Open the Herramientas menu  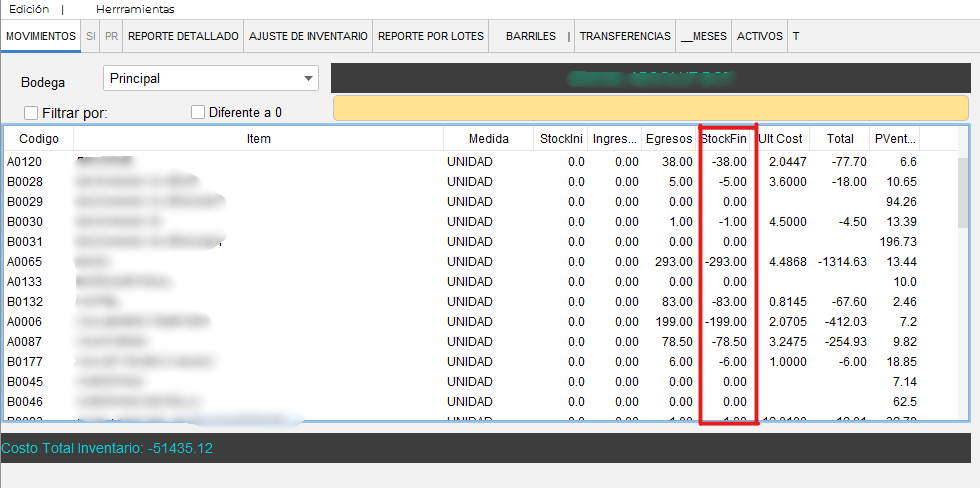pos(135,9)
